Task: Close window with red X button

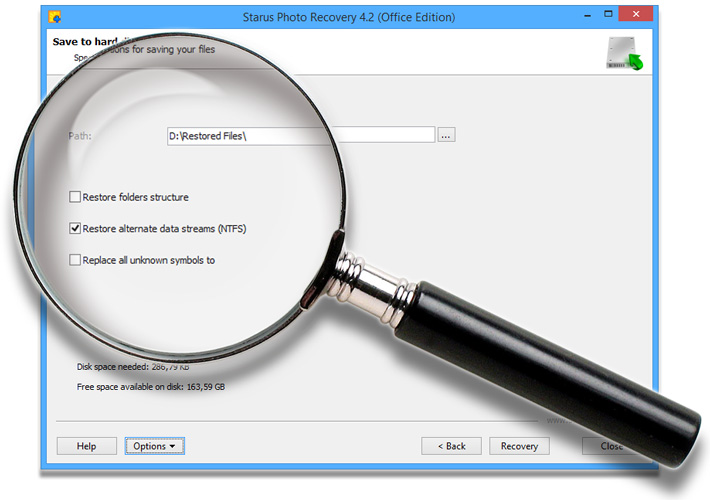Action: point(636,14)
